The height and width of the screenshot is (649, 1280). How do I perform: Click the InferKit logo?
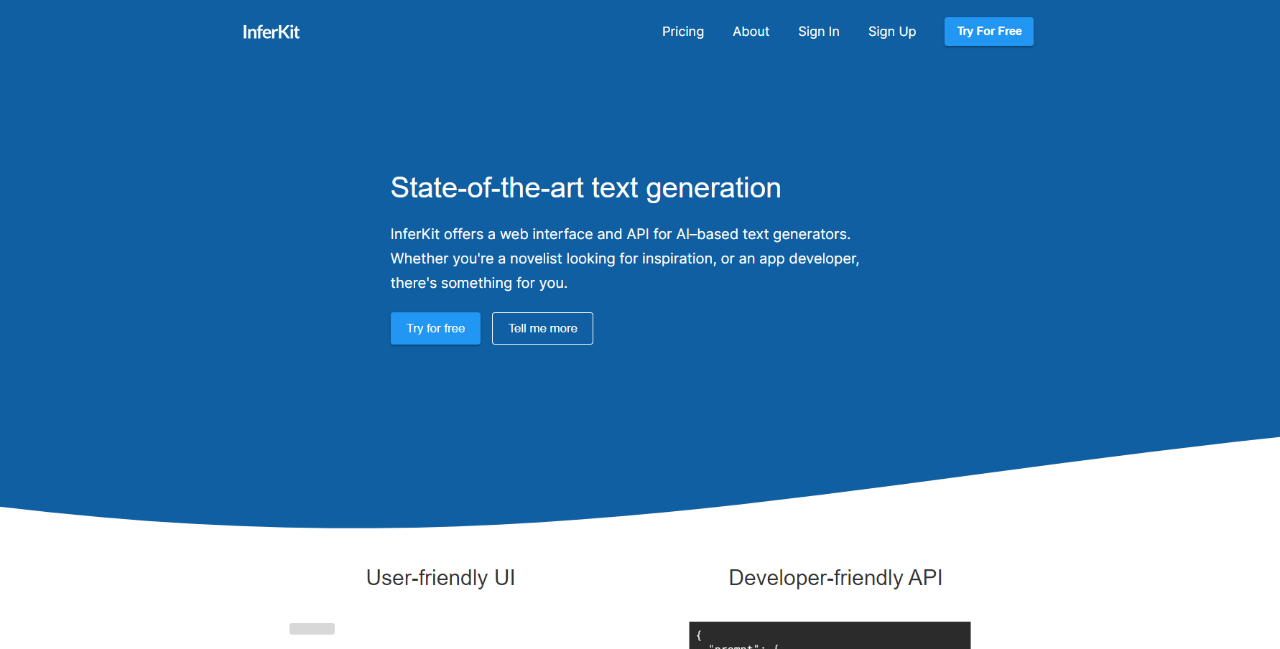pyautogui.click(x=271, y=31)
